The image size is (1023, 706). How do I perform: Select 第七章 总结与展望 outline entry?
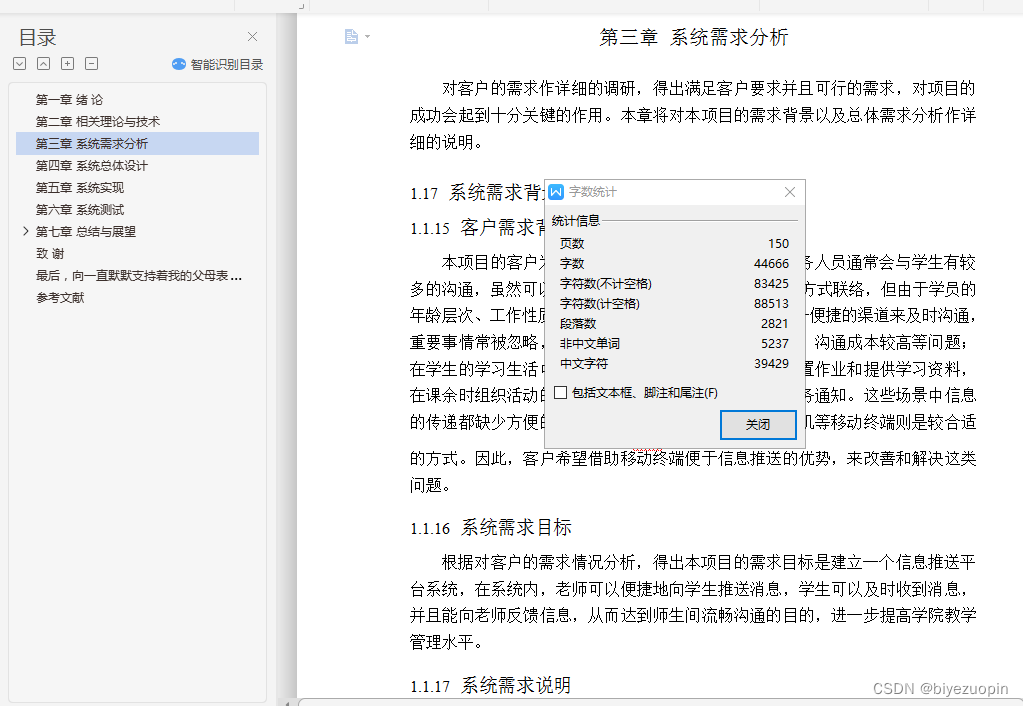coord(85,232)
